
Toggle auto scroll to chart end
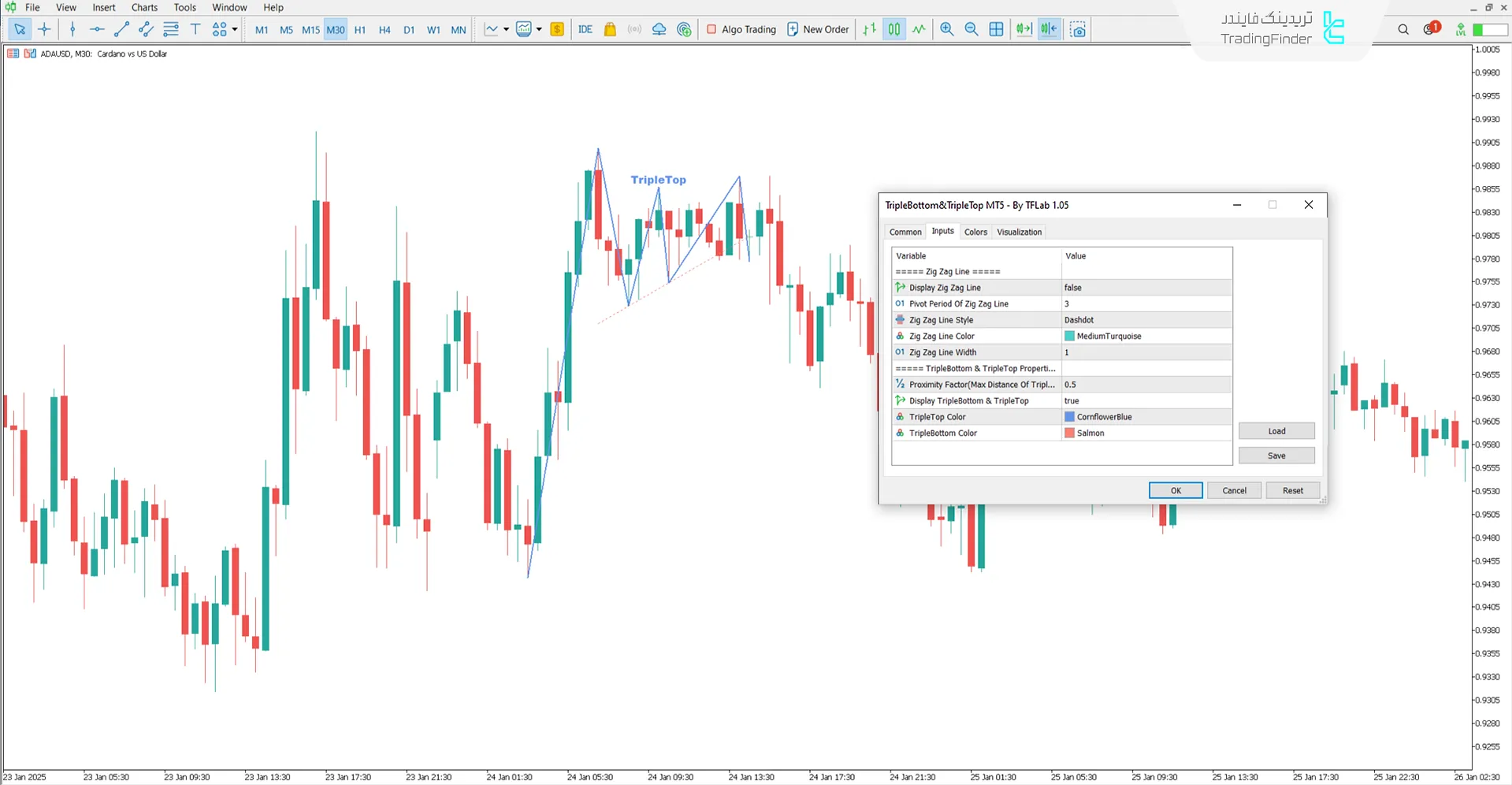point(1023,29)
